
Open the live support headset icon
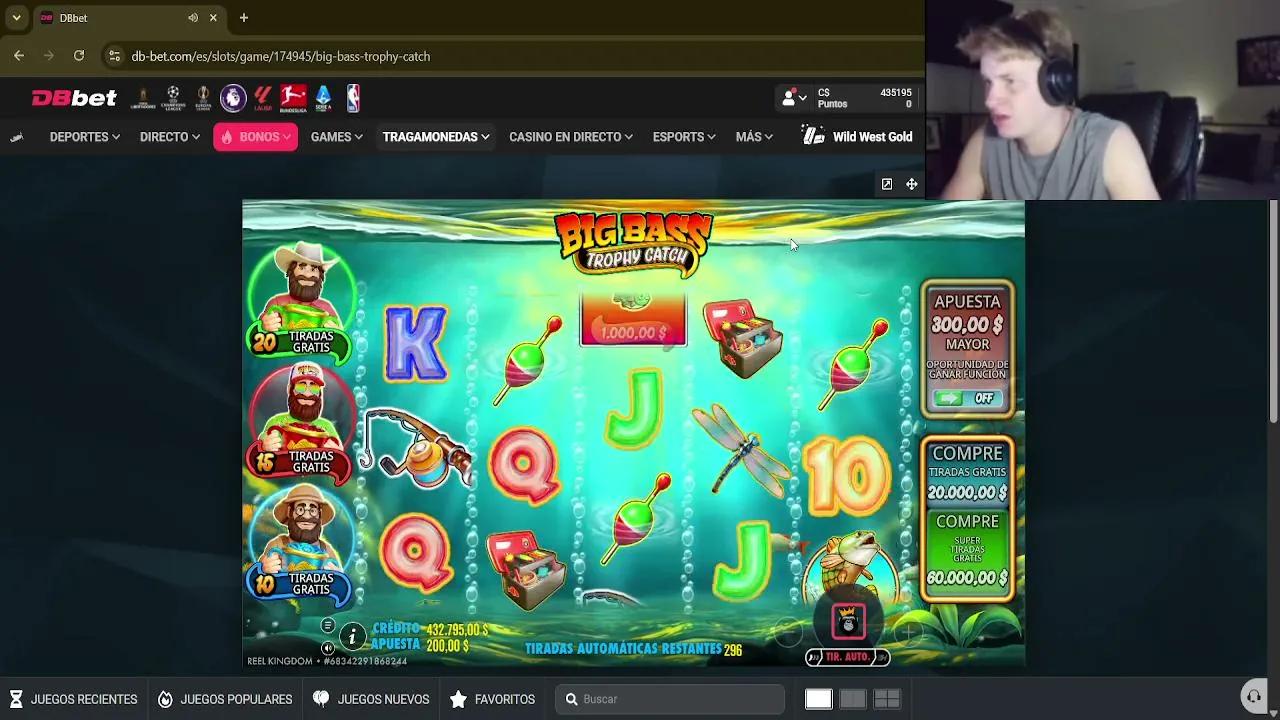tap(1253, 697)
